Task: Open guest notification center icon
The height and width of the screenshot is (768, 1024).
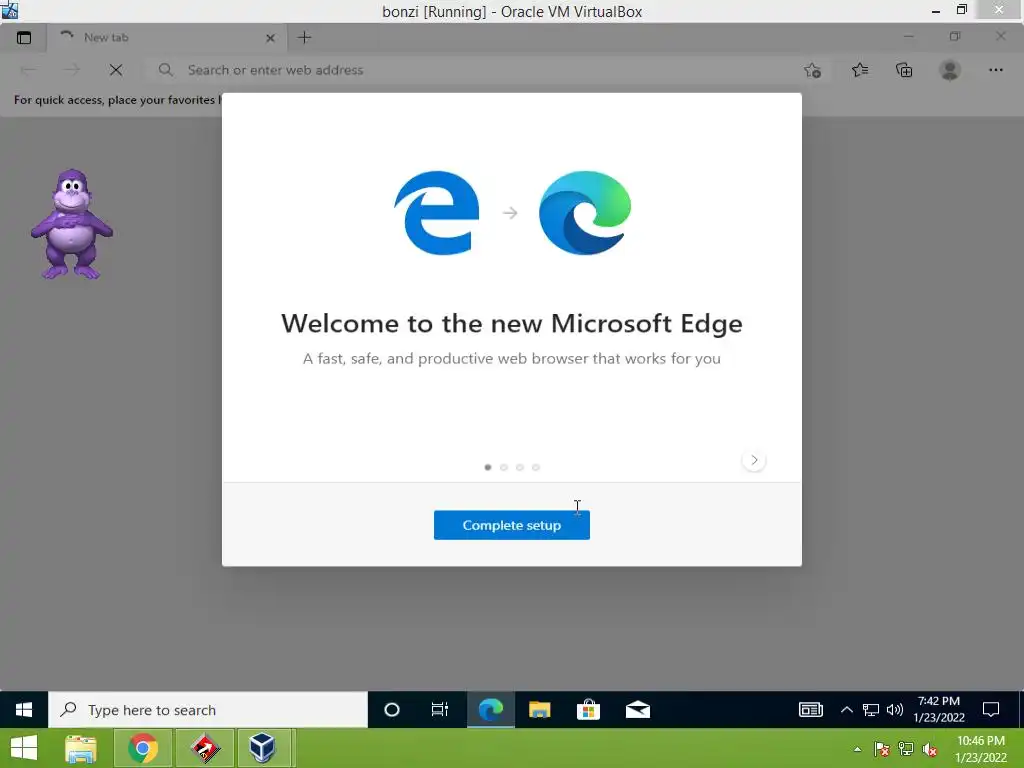Action: click(991, 710)
